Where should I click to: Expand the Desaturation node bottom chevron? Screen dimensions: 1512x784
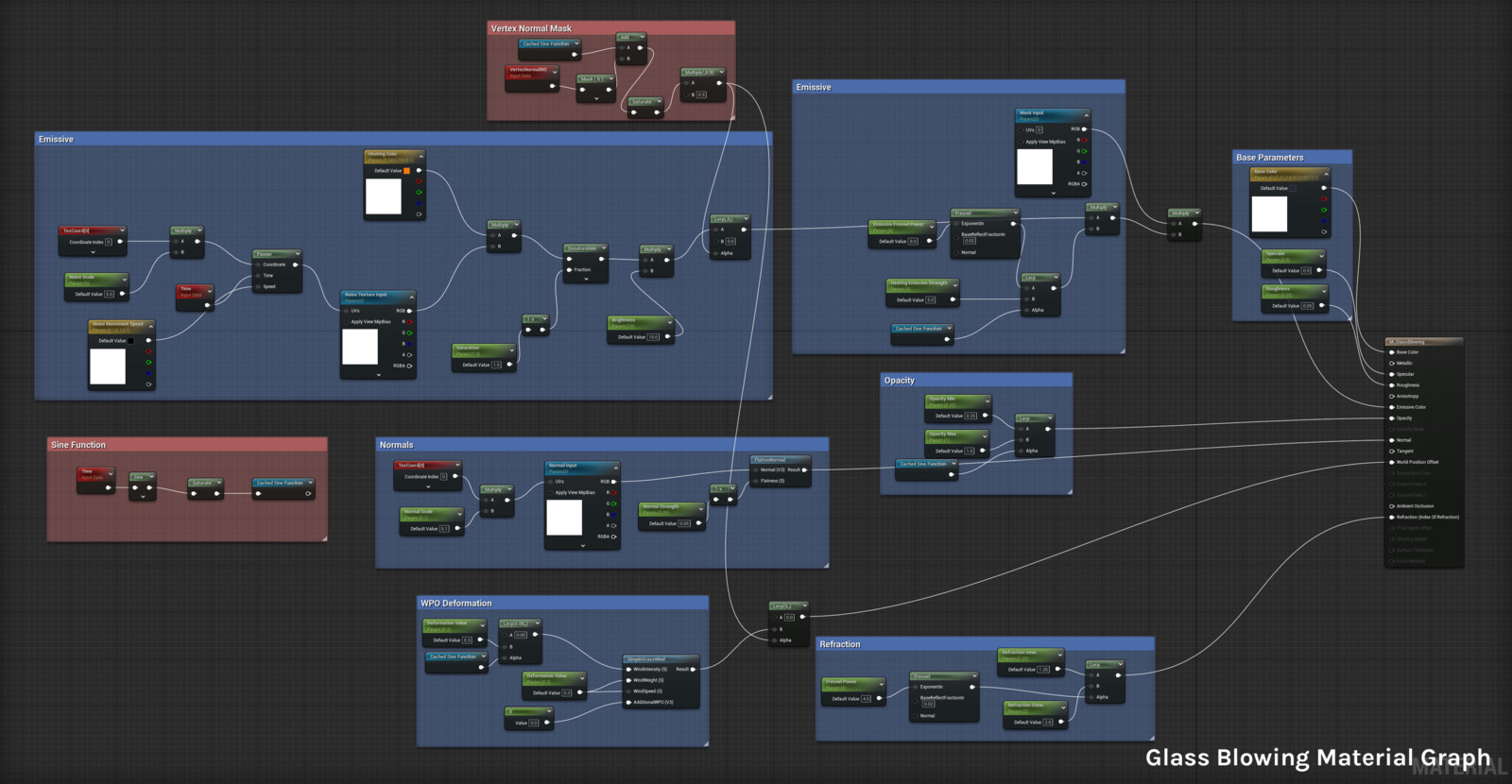click(586, 279)
